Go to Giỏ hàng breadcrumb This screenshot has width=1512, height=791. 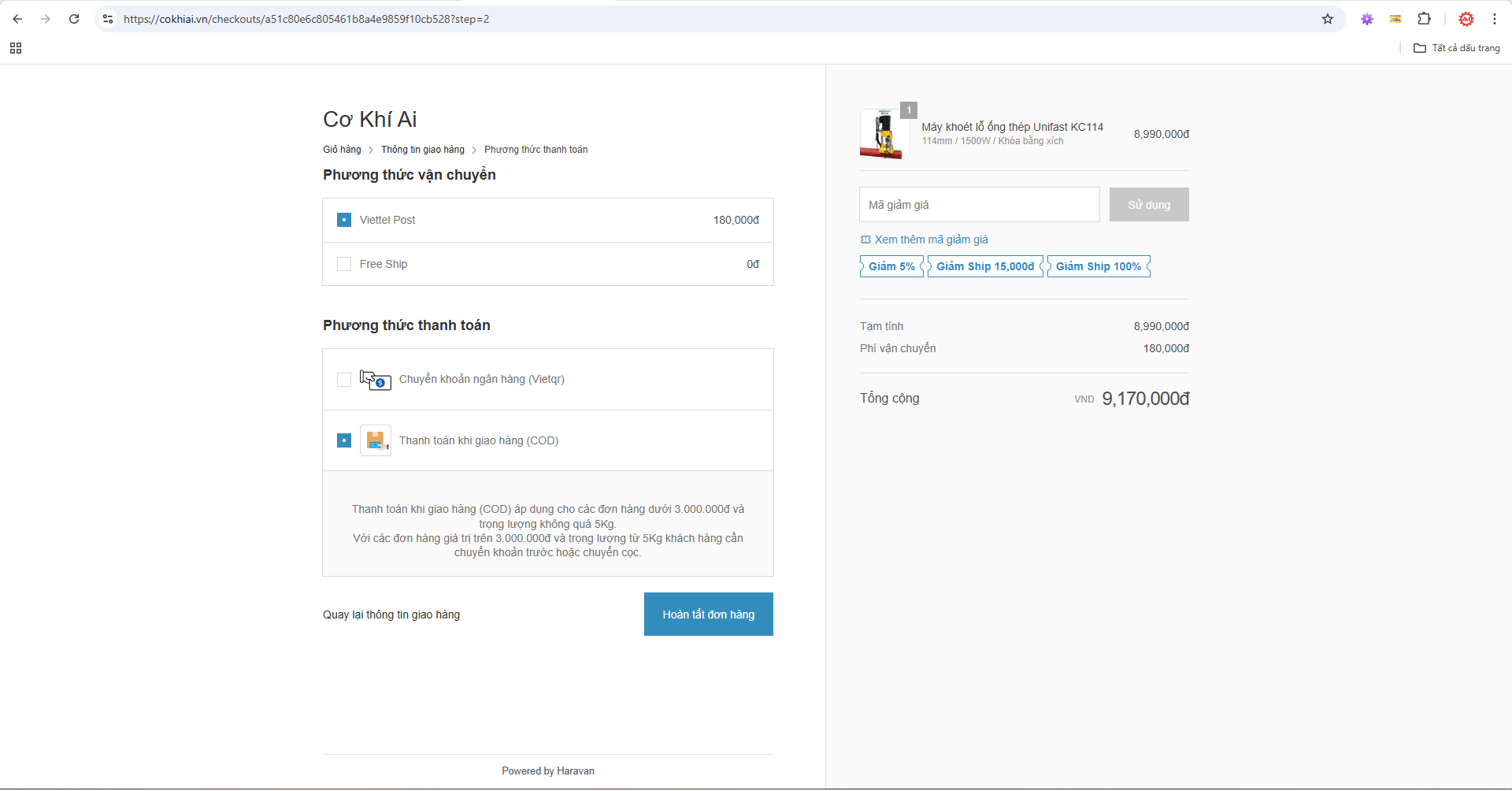[x=342, y=150]
